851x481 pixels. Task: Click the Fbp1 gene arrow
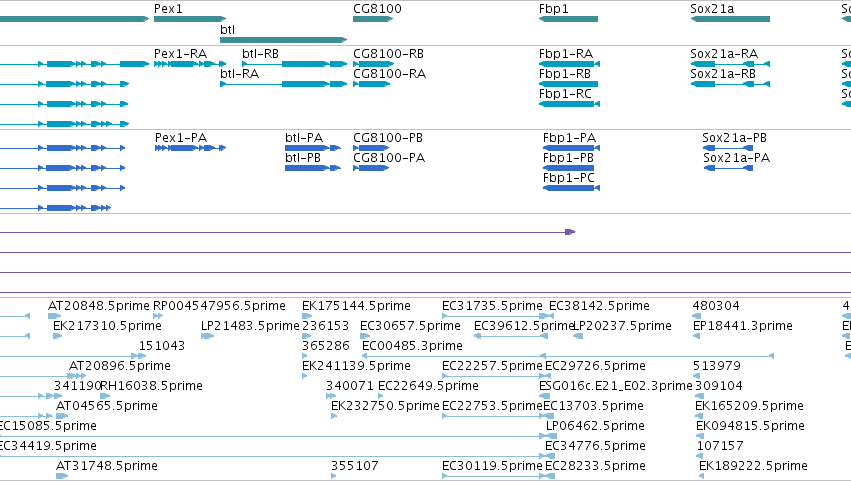coord(568,19)
